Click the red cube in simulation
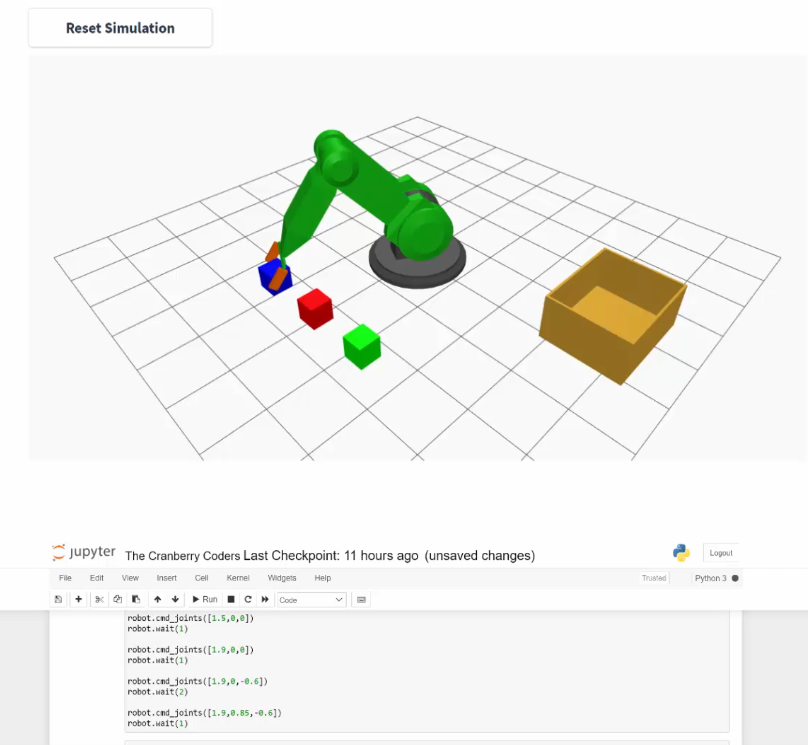 [x=315, y=308]
